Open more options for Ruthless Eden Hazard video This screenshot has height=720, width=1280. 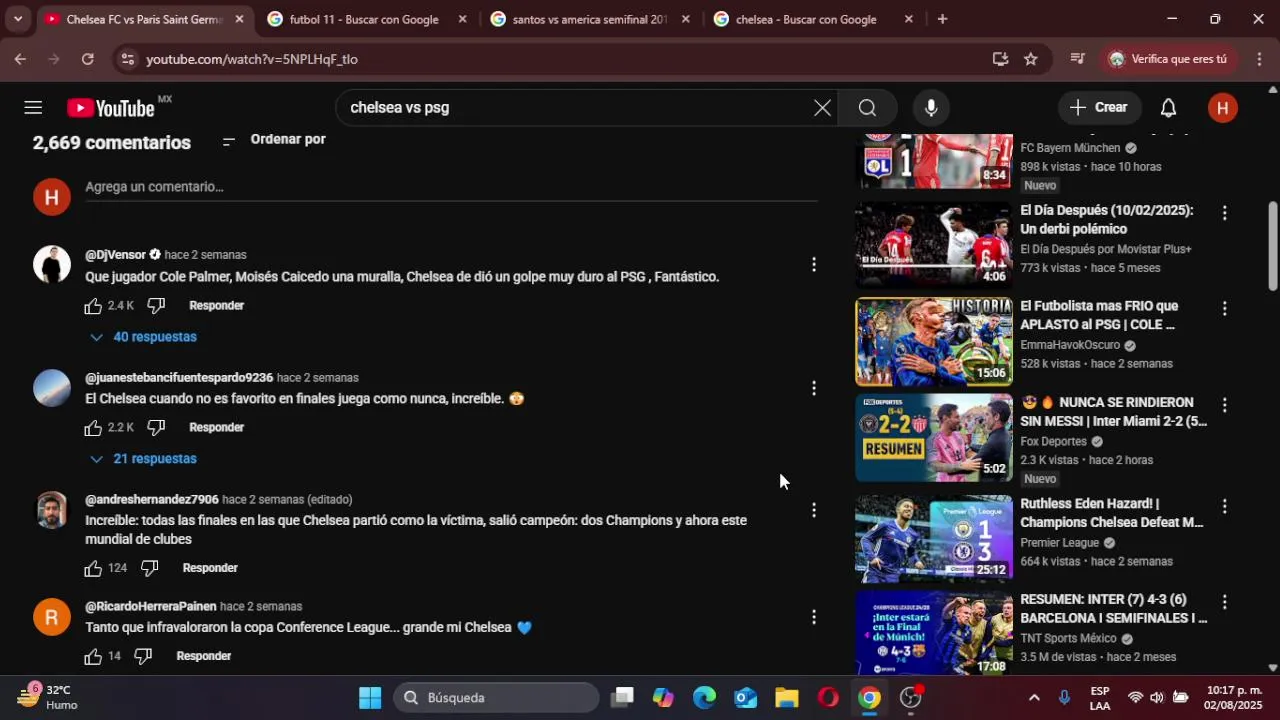point(1224,507)
